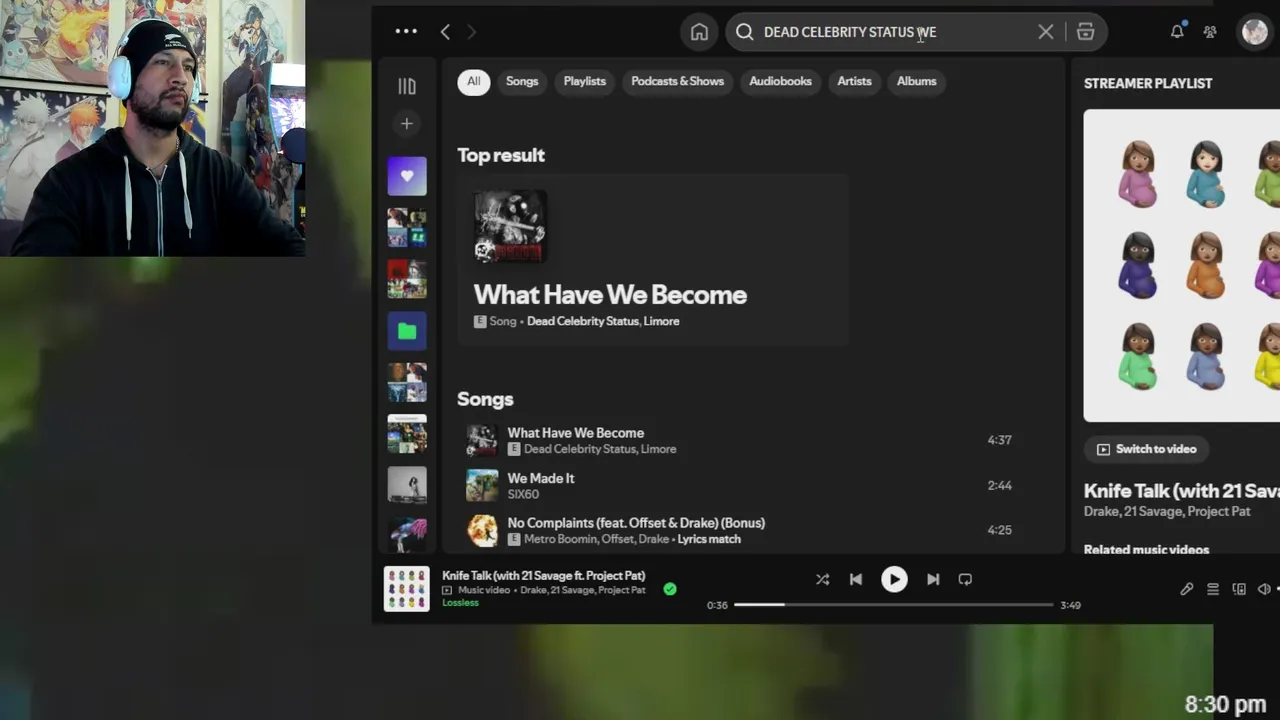Viewport: 1280px width, 720px height.
Task: Select the Podcasts & Shows filter chip
Action: (678, 81)
